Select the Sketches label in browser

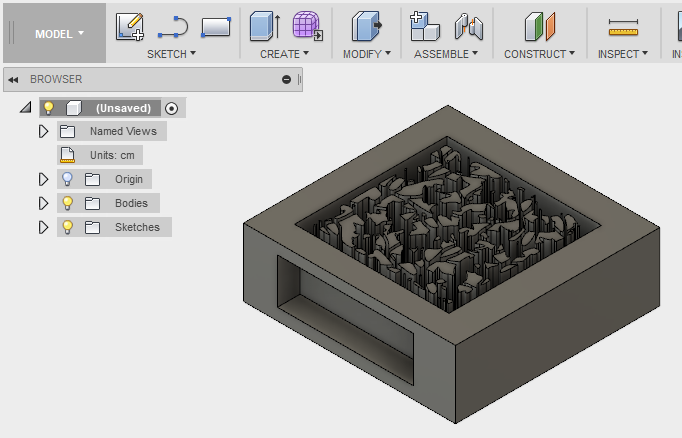click(x=137, y=227)
